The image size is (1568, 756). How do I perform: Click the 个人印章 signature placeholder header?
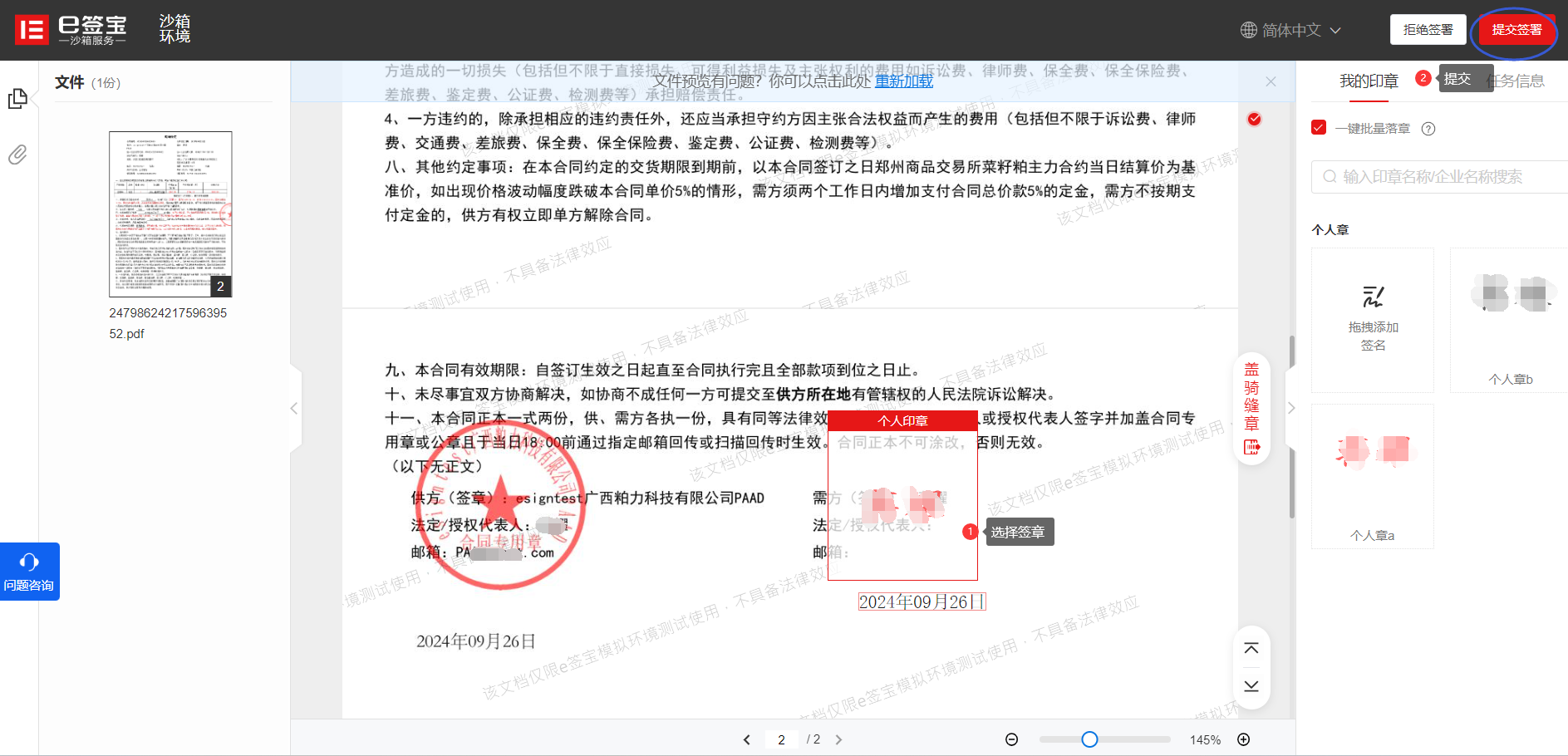click(x=902, y=420)
